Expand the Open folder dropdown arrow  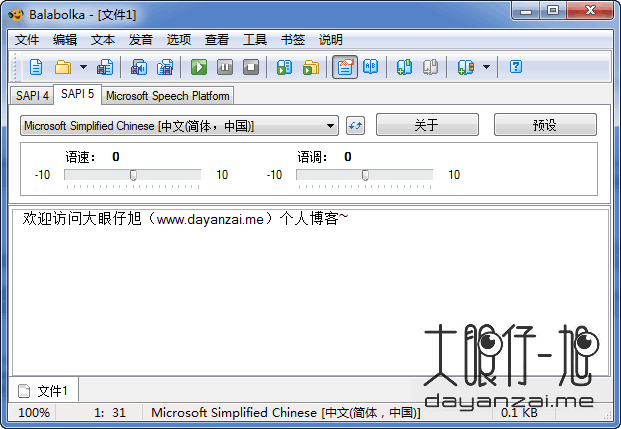[x=83, y=67]
